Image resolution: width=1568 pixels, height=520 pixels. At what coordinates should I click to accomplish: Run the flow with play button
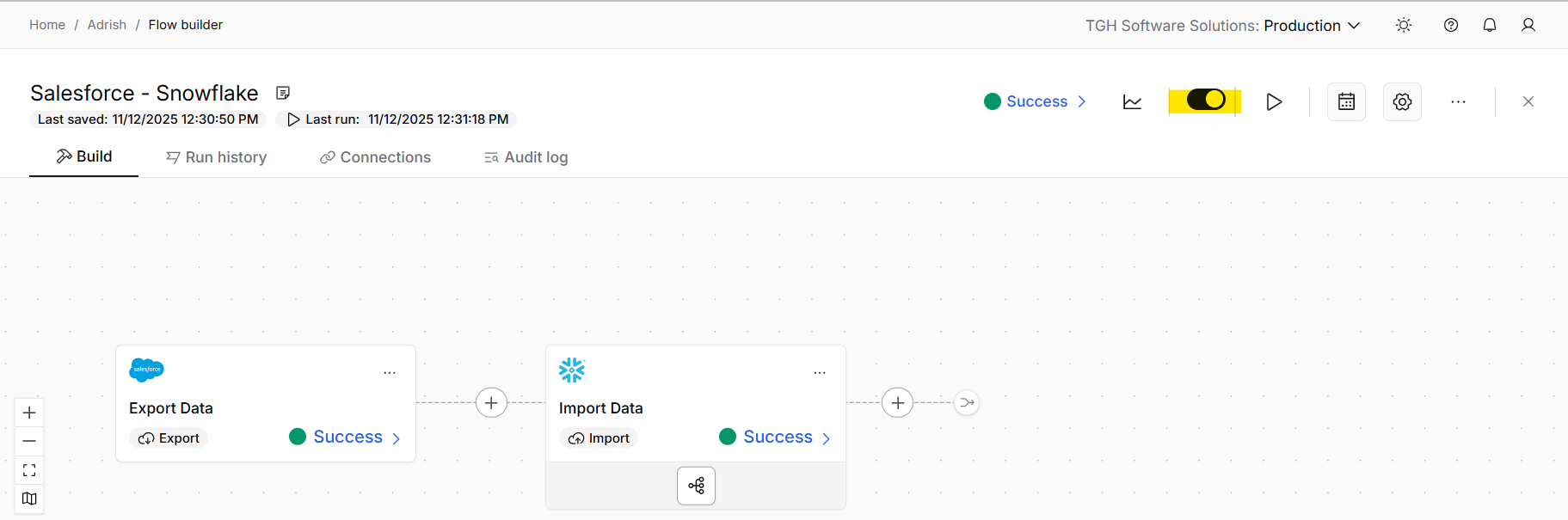(x=1274, y=101)
